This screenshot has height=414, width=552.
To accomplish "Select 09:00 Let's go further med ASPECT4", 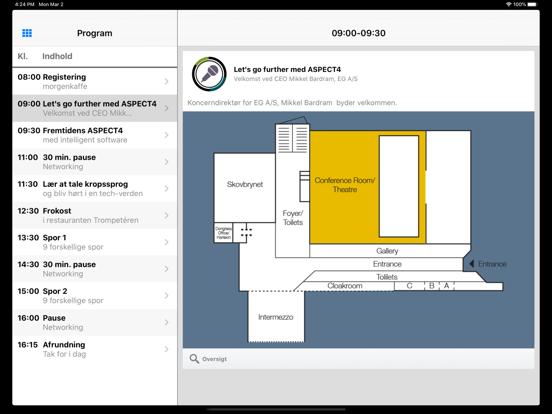I will (x=94, y=108).
